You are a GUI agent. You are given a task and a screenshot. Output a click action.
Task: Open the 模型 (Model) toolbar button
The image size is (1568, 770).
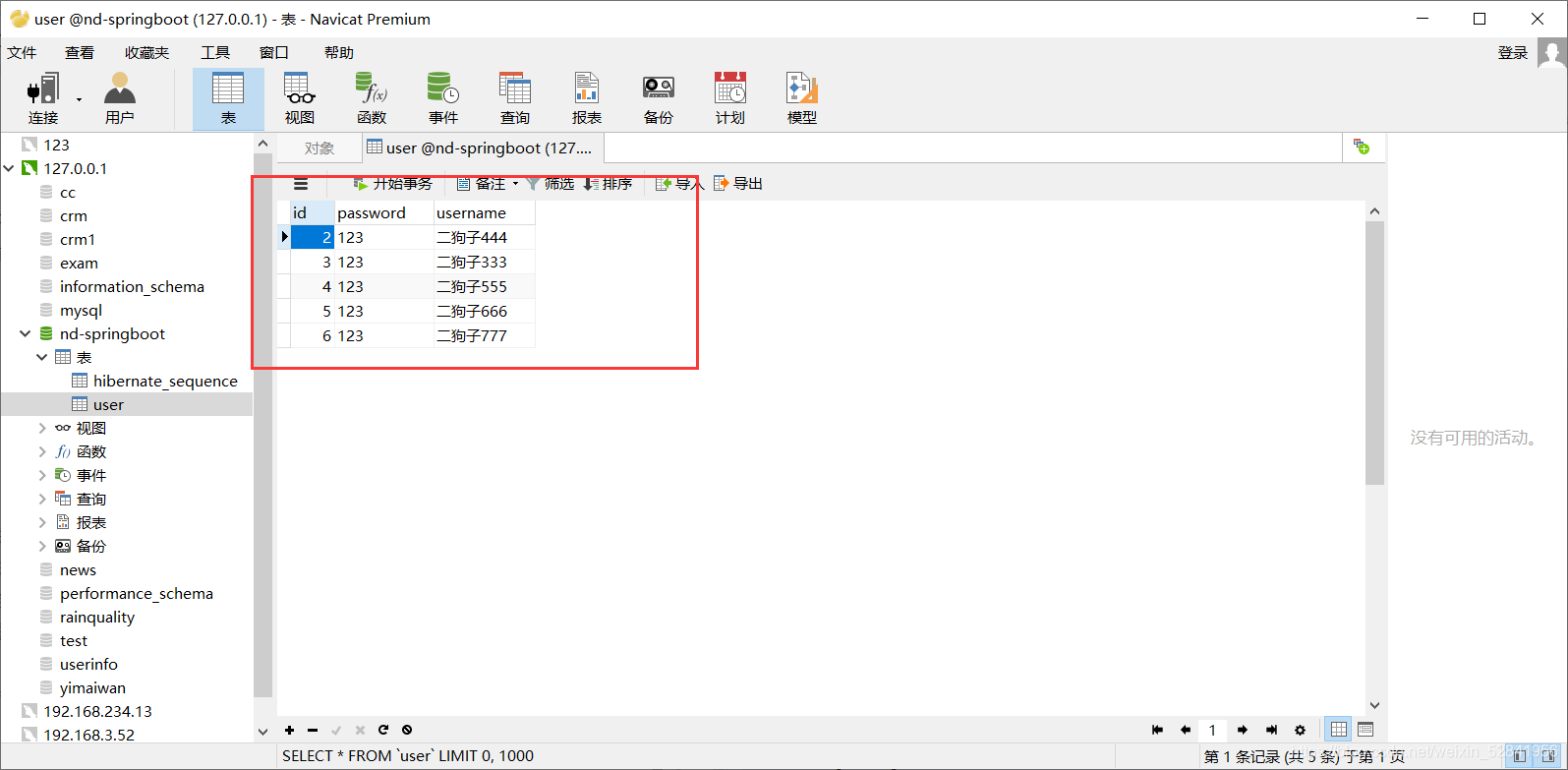pos(802,99)
